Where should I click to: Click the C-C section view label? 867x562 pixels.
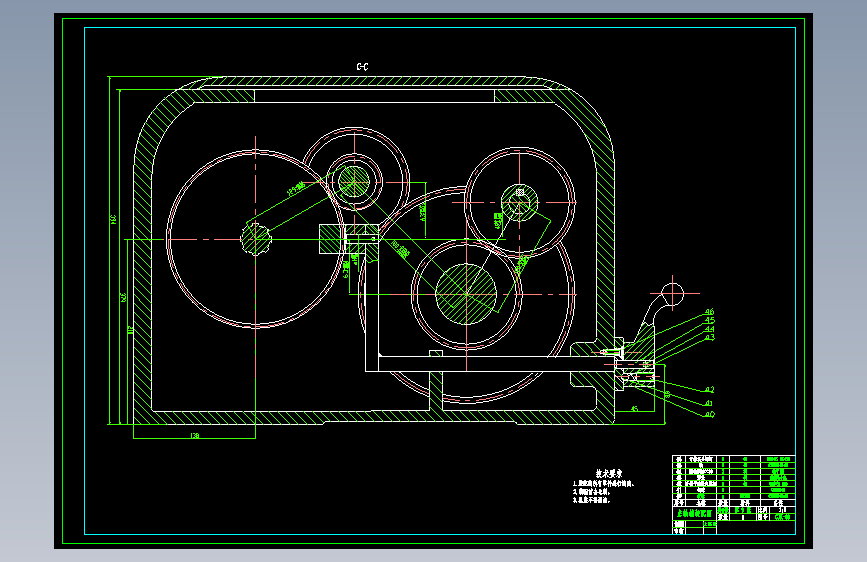click(362, 67)
